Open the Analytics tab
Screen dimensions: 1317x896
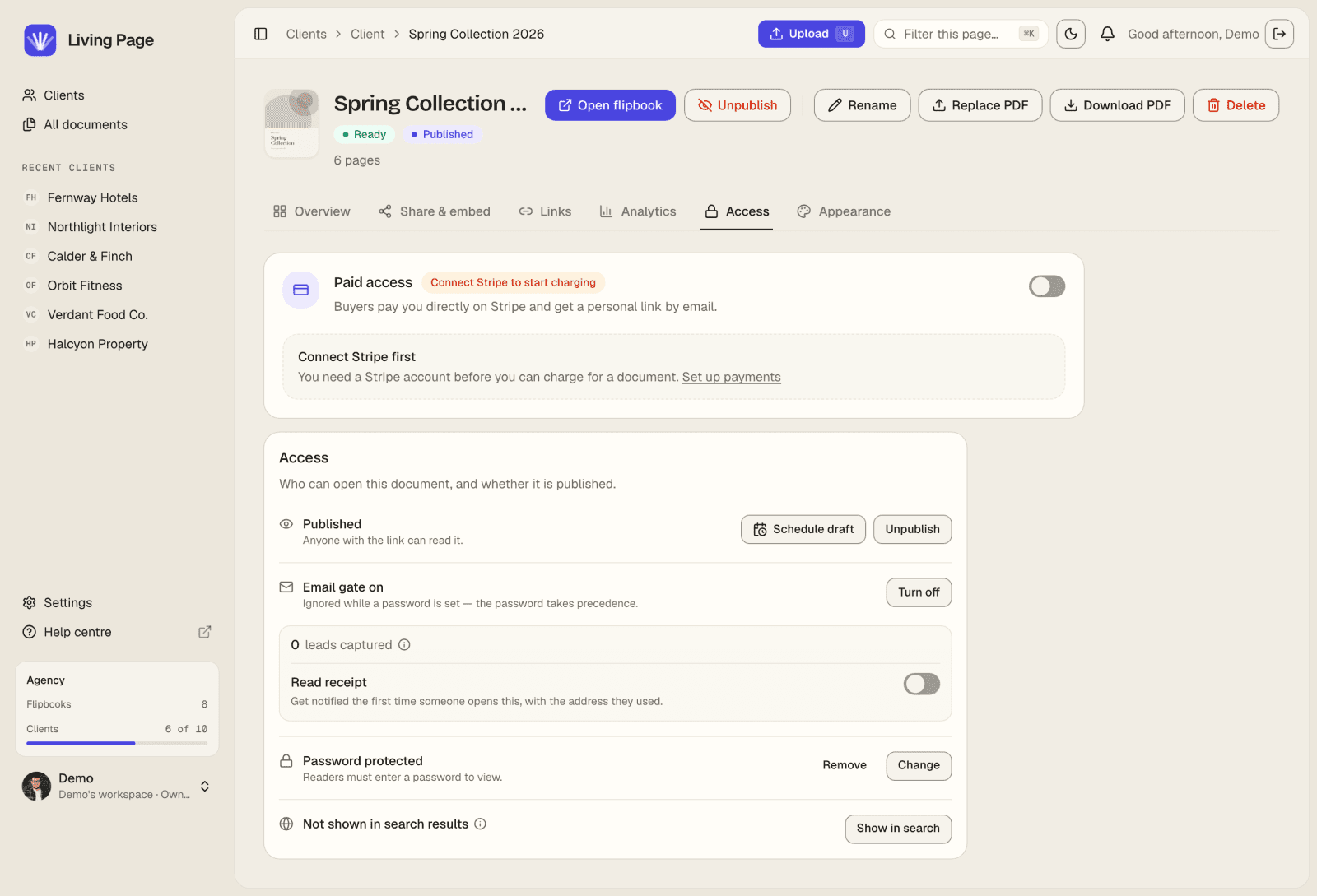638,211
